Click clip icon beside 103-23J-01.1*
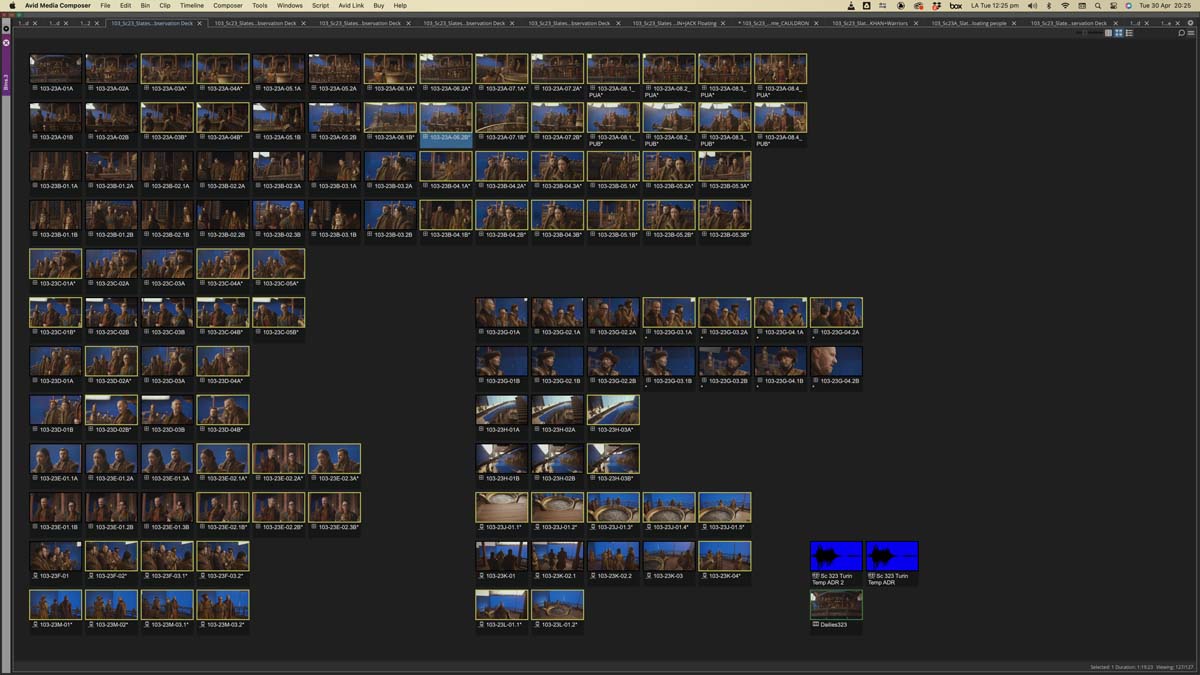Screen dimensions: 1200x675 [482, 527]
